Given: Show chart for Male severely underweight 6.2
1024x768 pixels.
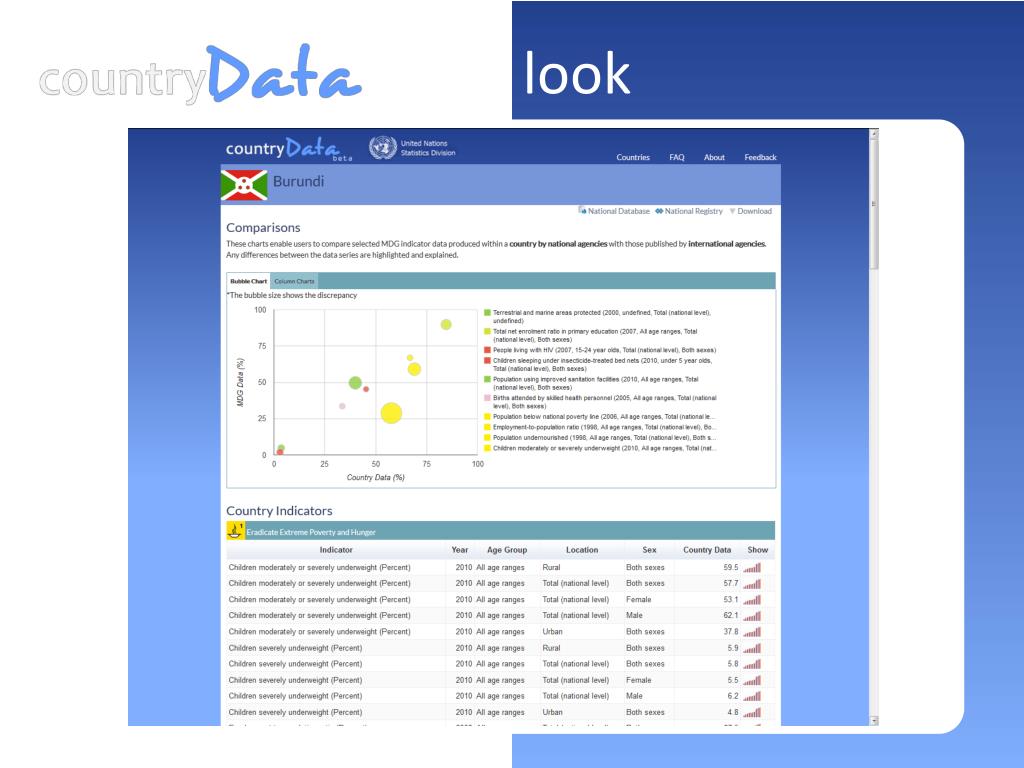Looking at the screenshot, I should click(x=752, y=696).
